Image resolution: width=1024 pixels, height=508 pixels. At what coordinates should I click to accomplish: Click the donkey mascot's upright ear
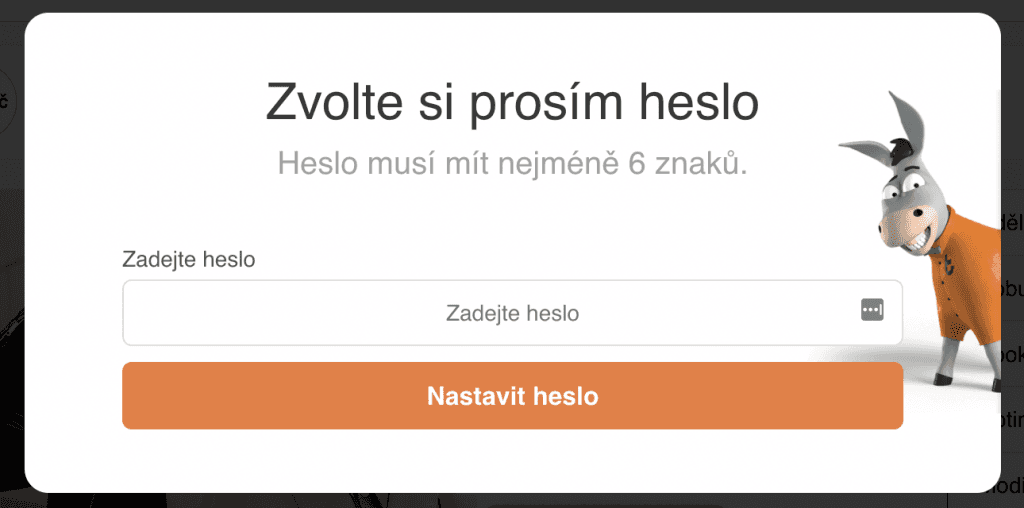pos(909,120)
